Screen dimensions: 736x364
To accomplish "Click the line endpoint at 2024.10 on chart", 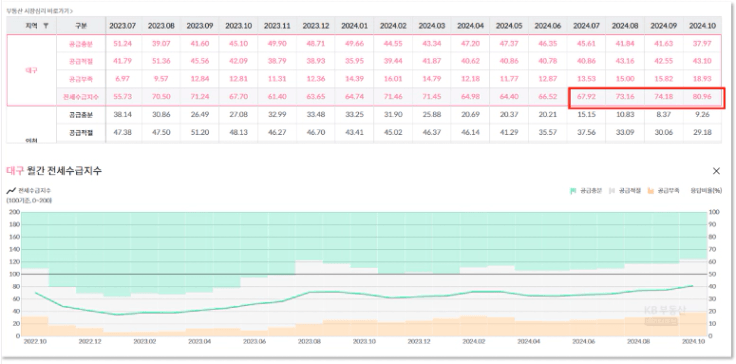I will (x=692, y=286).
